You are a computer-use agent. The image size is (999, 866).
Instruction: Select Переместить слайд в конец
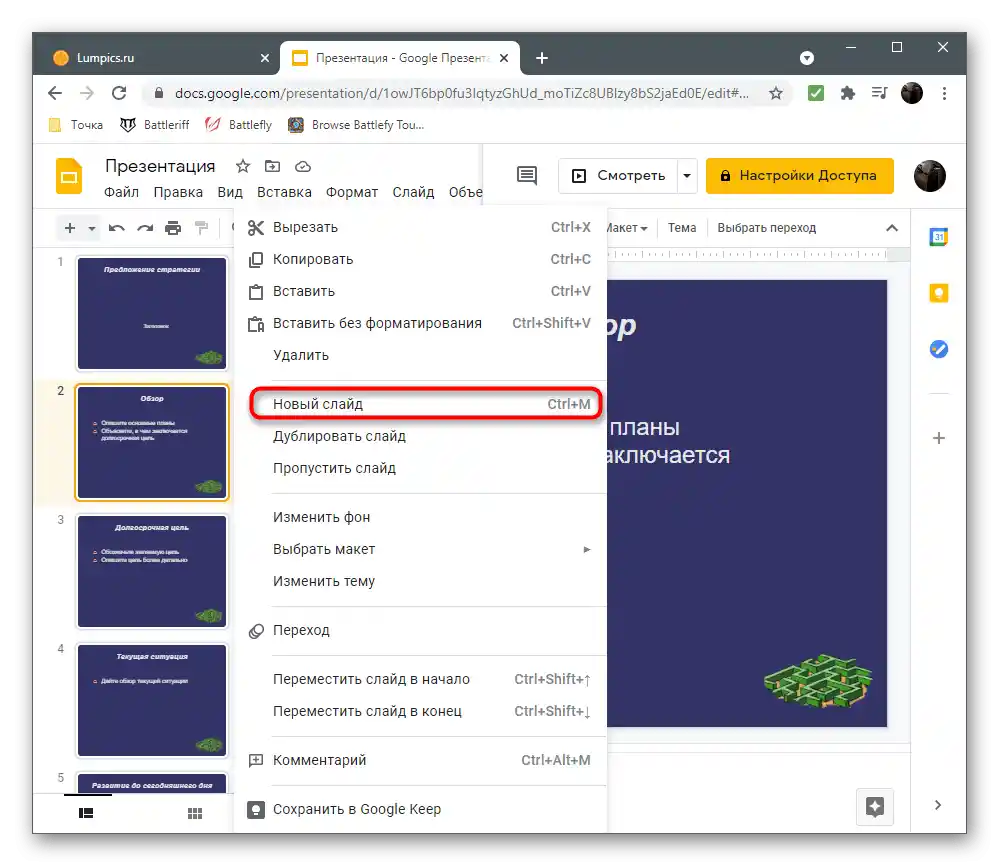pos(420,711)
